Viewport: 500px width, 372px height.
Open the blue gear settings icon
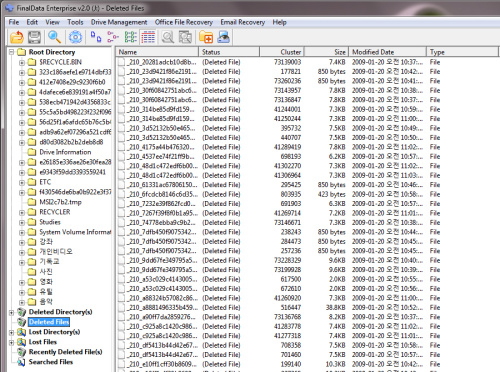click(x=76, y=37)
